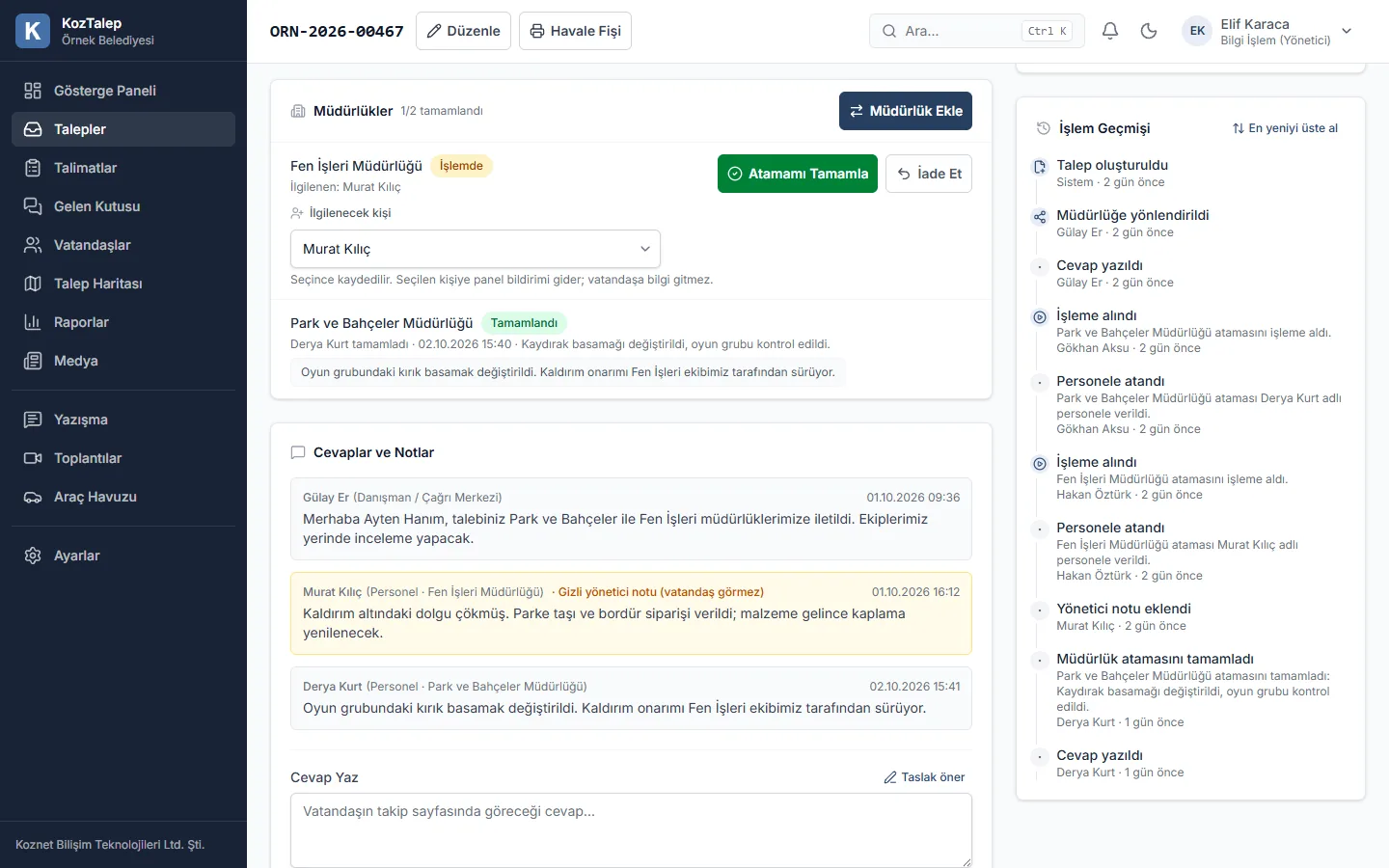Viewport: 1389px width, 868px height.
Task: Click the İşlemde status badge
Action: [461, 166]
